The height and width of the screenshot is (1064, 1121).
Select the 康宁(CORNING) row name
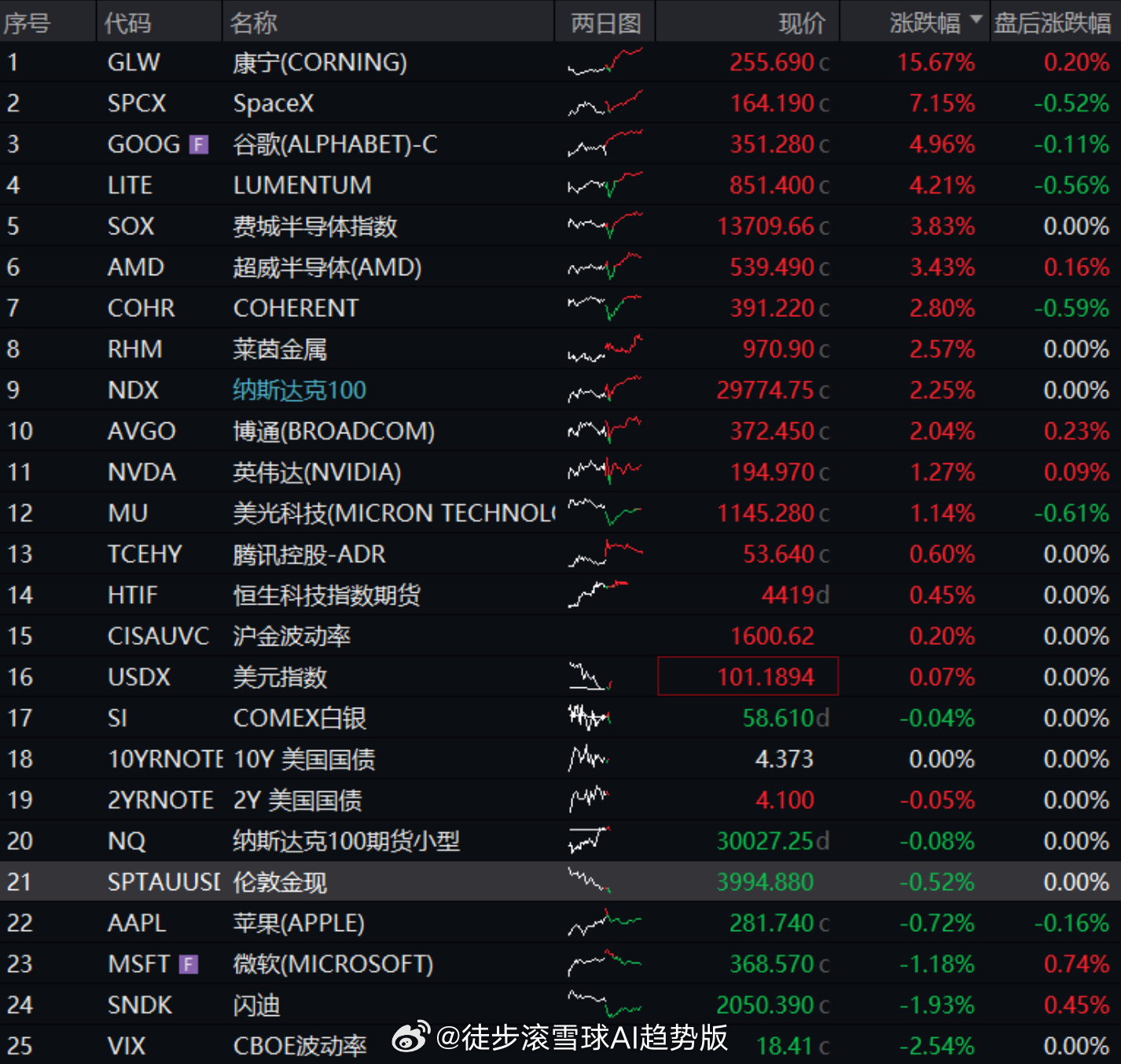(x=320, y=62)
